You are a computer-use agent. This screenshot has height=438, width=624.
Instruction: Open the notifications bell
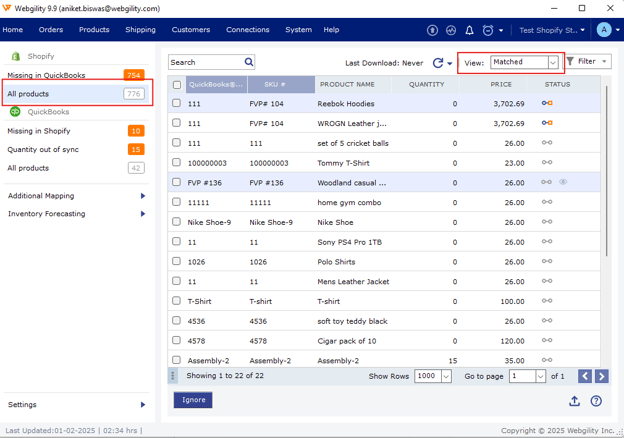pyautogui.click(x=469, y=30)
